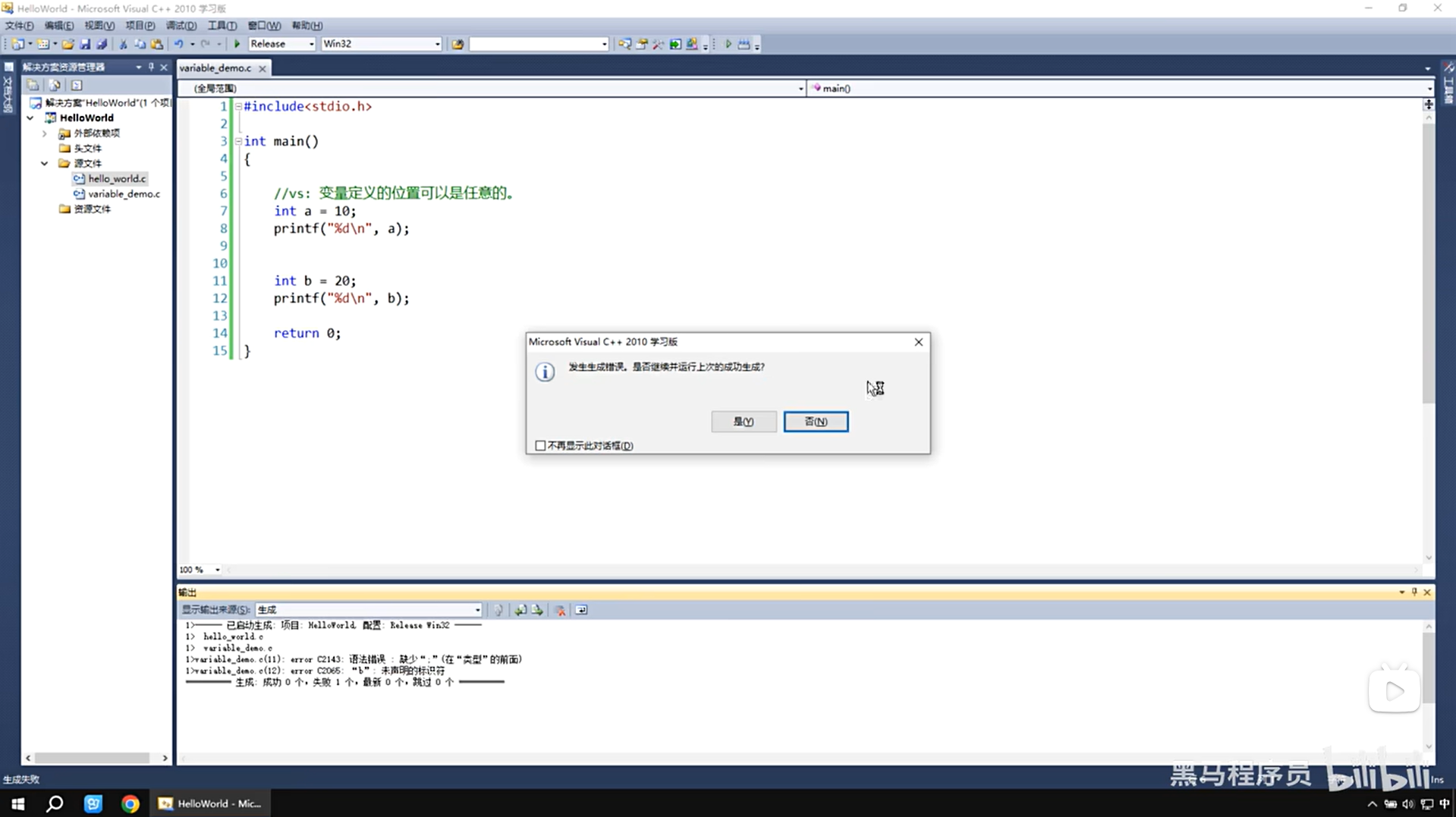Image resolution: width=1456 pixels, height=817 pixels.
Task: Clear all output with the red X icon
Action: coord(561,610)
